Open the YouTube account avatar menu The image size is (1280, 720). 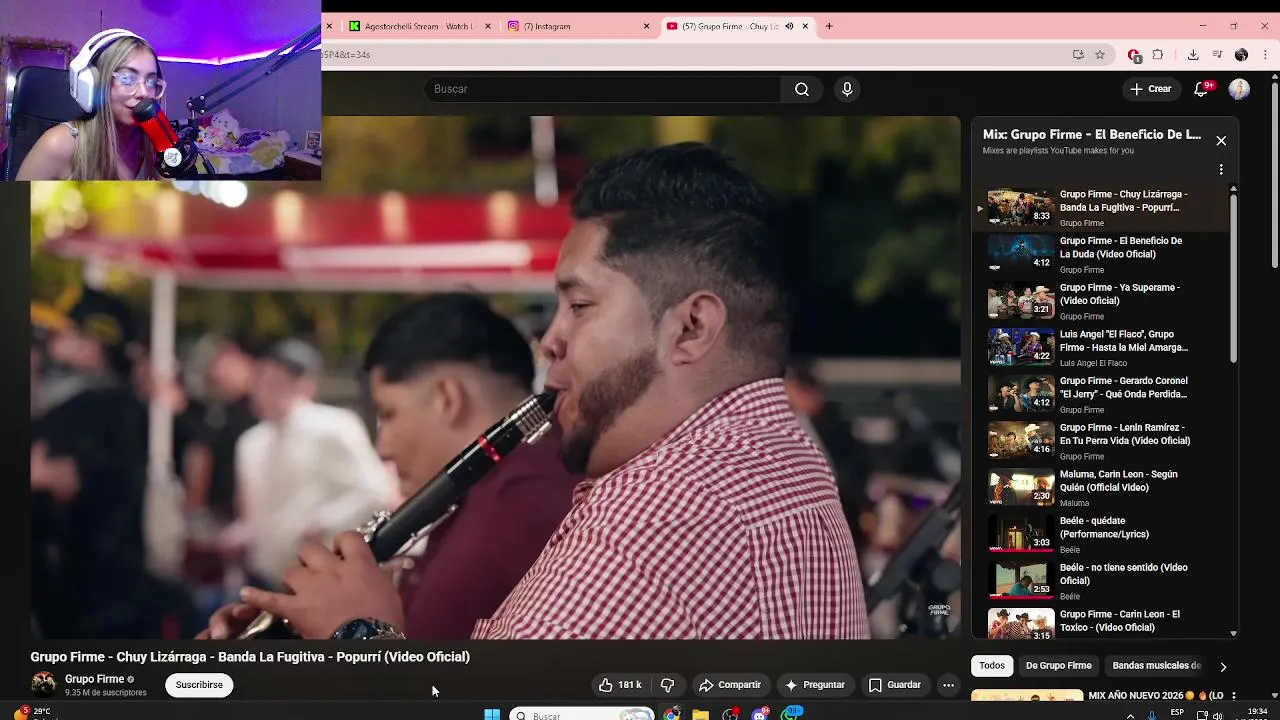1239,89
